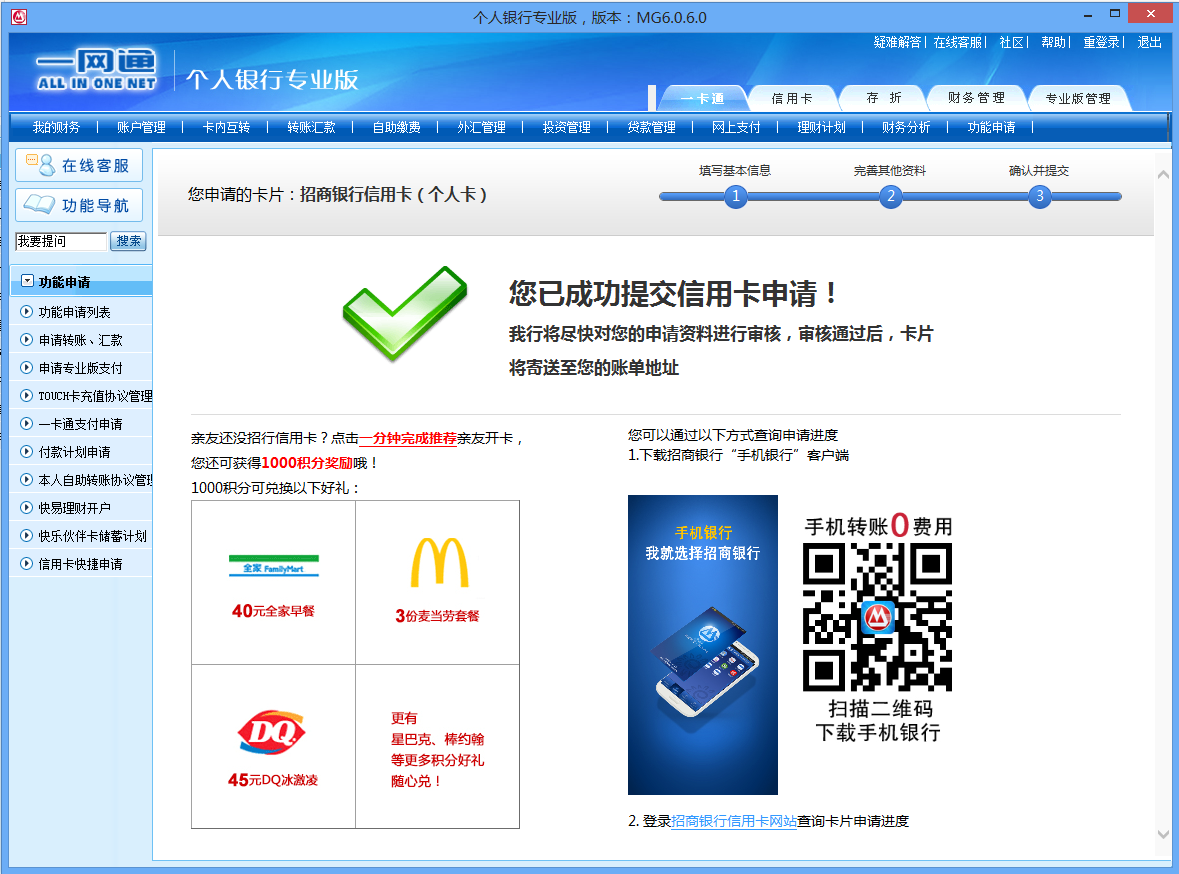Screen dimensions: 1179x874
Task: Maximize the 个人银行专业版 window
Action: 1115,14
